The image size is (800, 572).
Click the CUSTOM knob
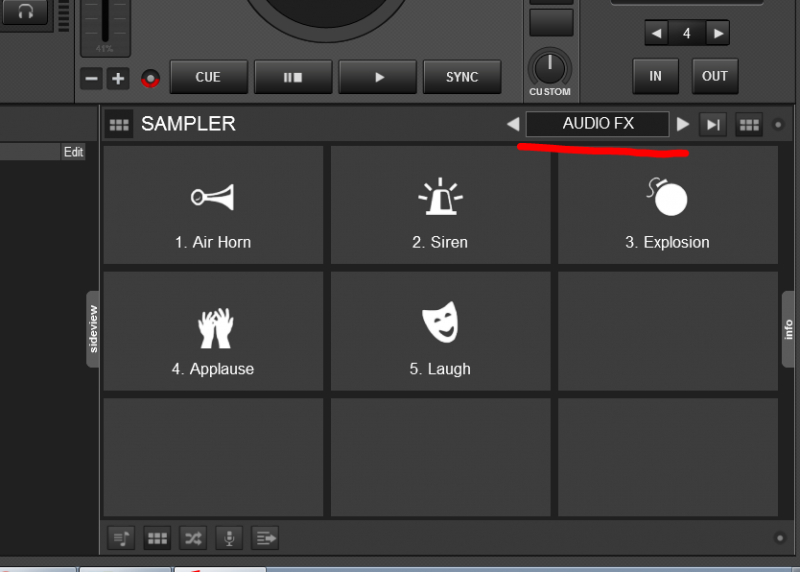[x=549, y=68]
